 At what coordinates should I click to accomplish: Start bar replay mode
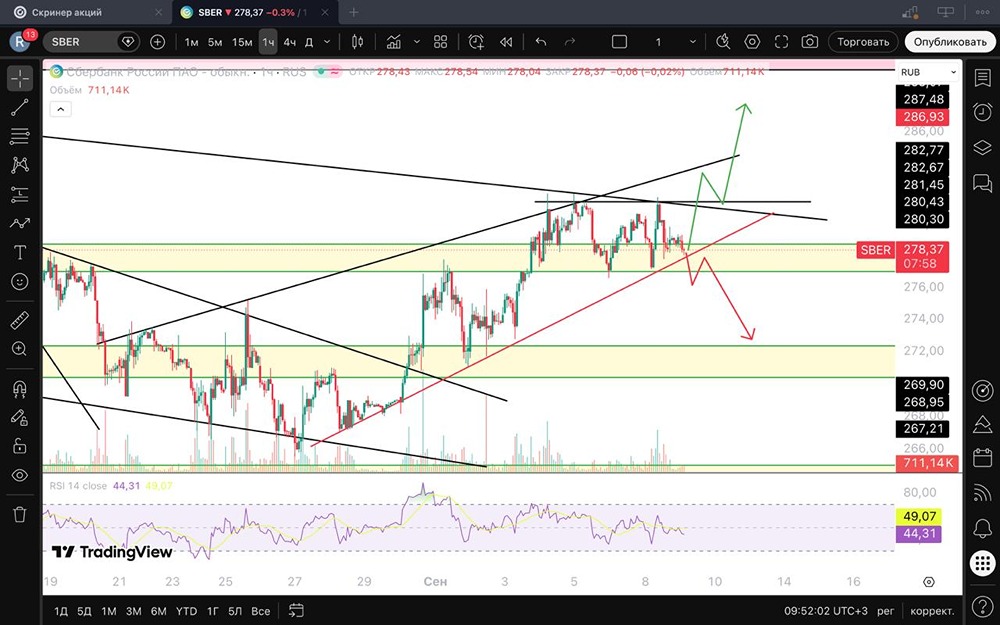[x=506, y=42]
